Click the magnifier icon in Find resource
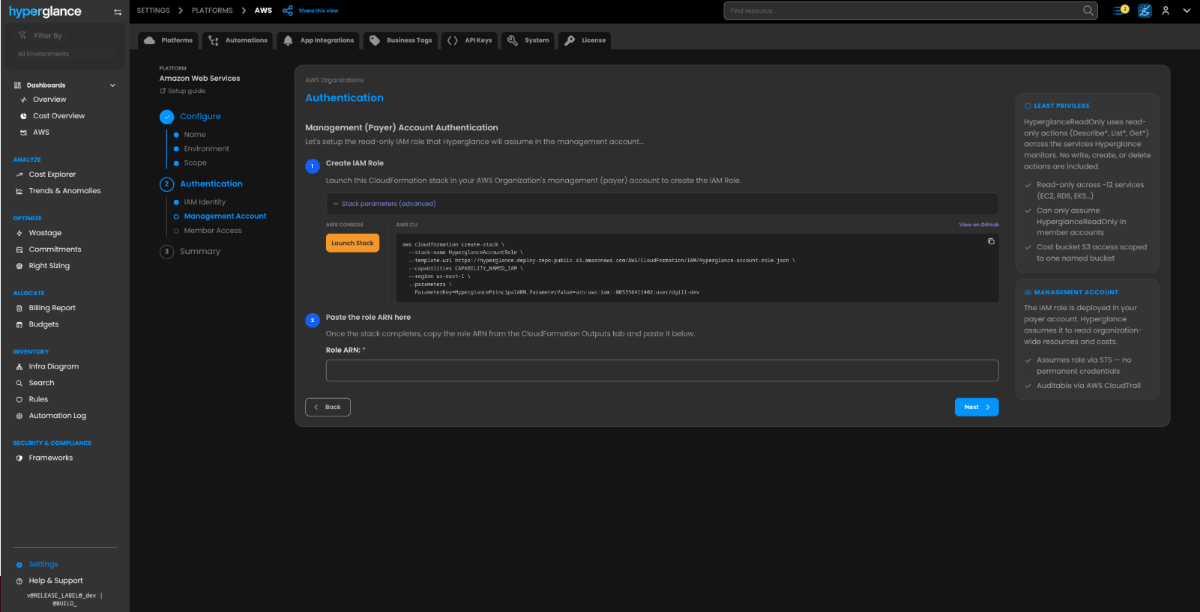Image resolution: width=1200 pixels, height=612 pixels. (x=1089, y=10)
